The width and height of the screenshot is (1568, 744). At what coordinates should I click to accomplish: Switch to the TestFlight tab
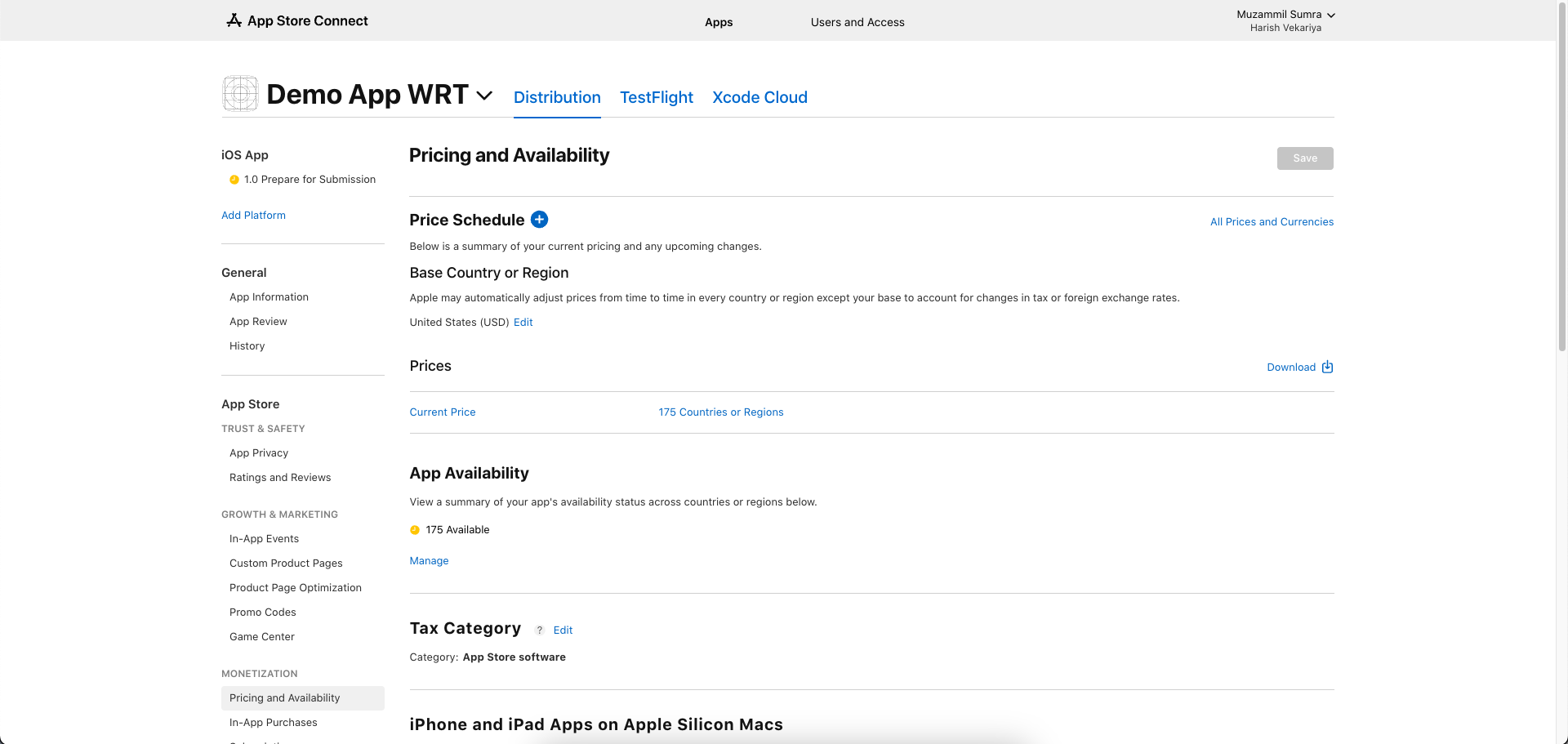[x=657, y=97]
